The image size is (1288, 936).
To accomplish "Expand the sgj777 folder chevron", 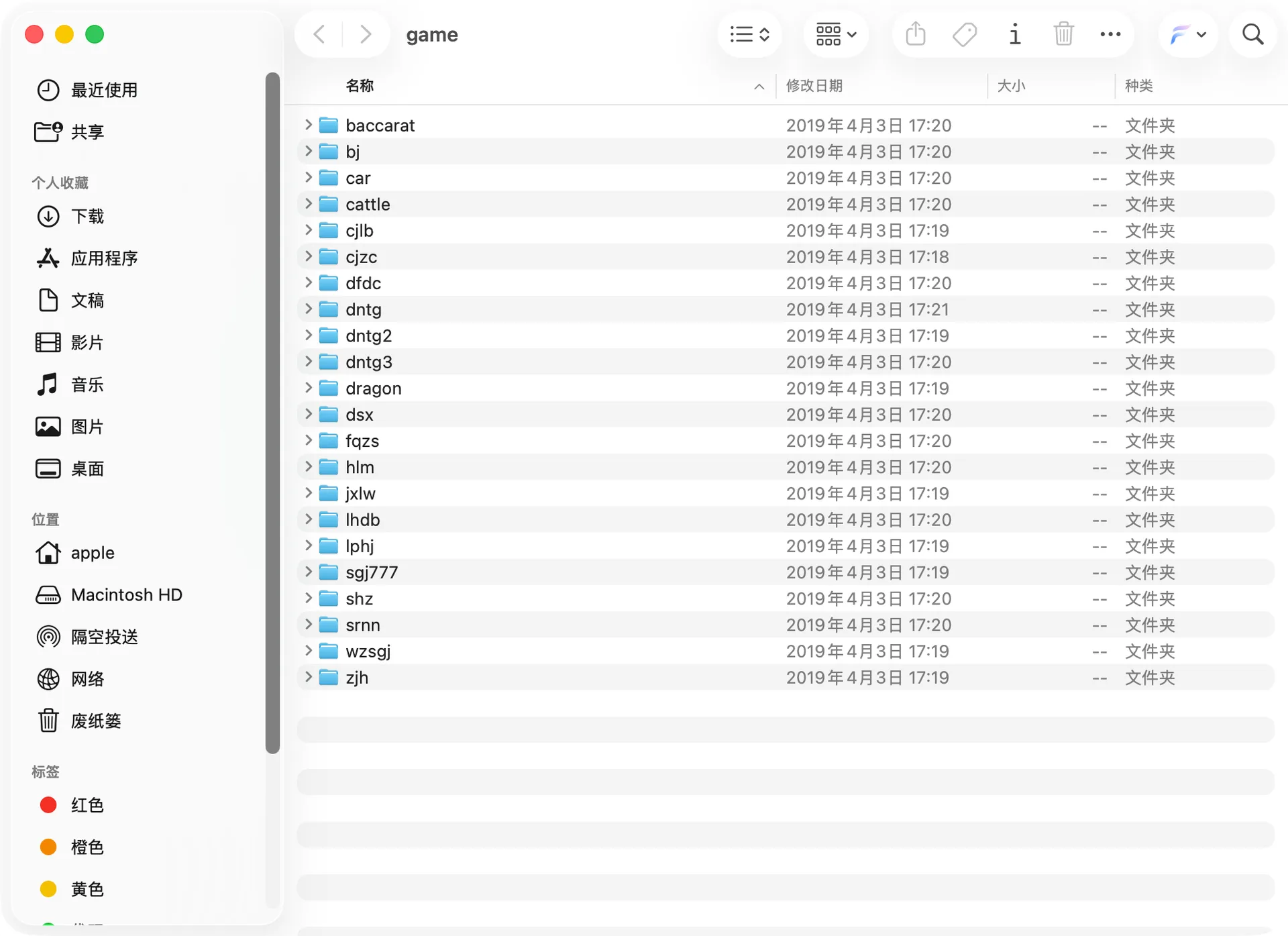I will [309, 572].
